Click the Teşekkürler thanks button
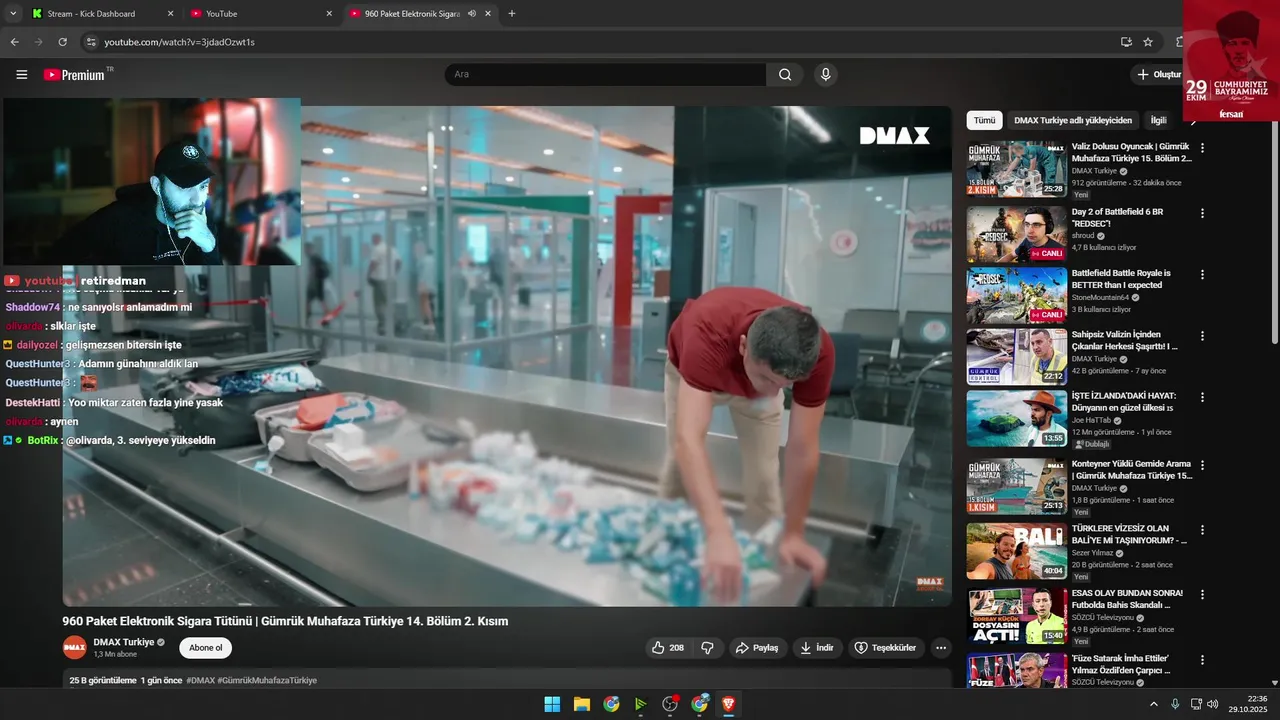Viewport: 1280px width, 720px height. pyautogui.click(x=885, y=648)
